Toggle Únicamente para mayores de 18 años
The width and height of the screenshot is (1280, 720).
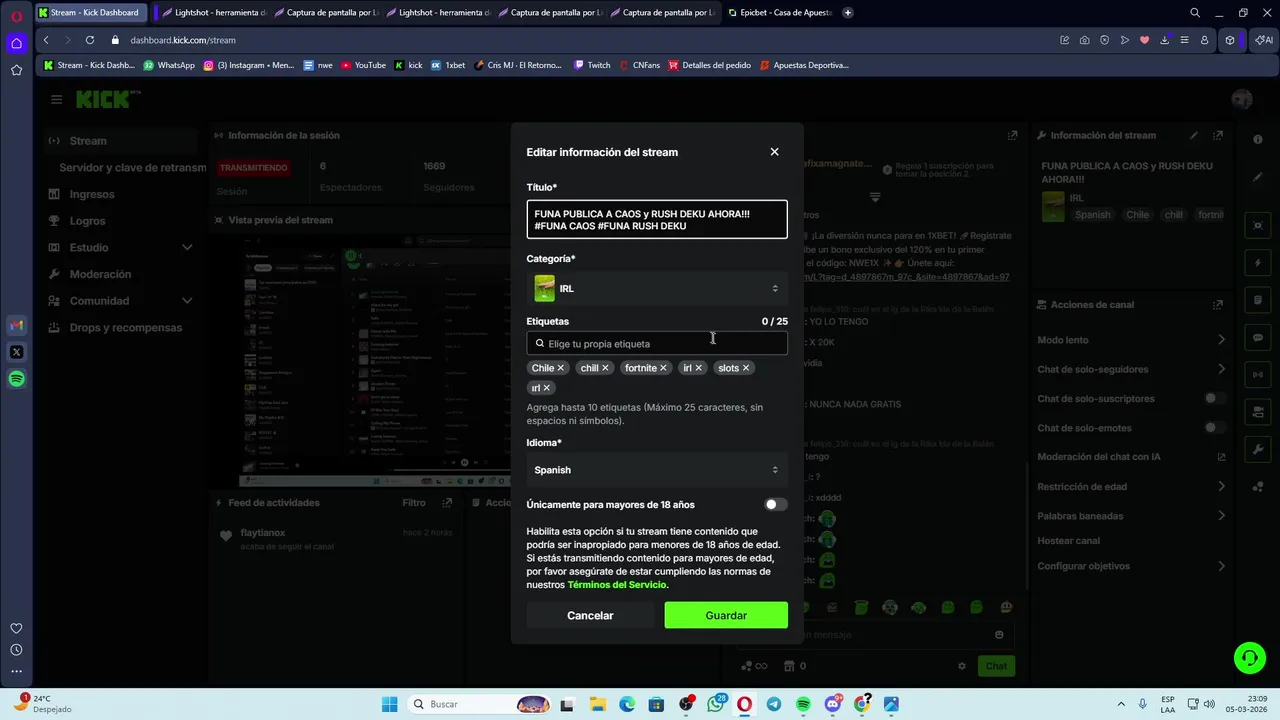point(776,505)
